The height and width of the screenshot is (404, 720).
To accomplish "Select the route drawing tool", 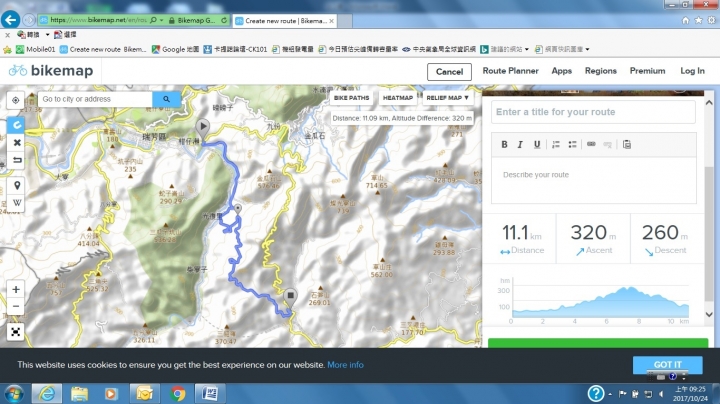I will [x=17, y=125].
